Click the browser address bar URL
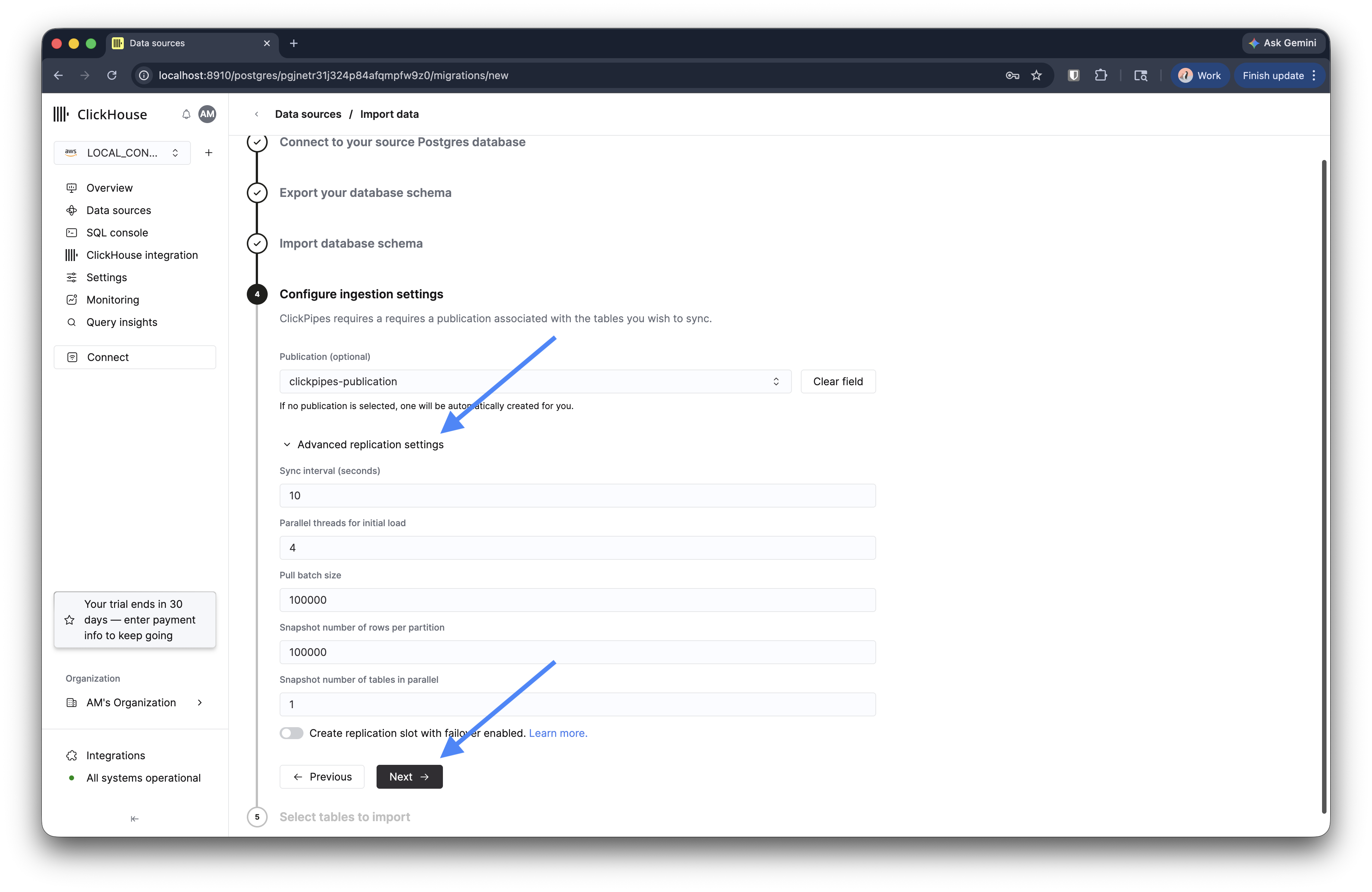The width and height of the screenshot is (1372, 892). (333, 76)
